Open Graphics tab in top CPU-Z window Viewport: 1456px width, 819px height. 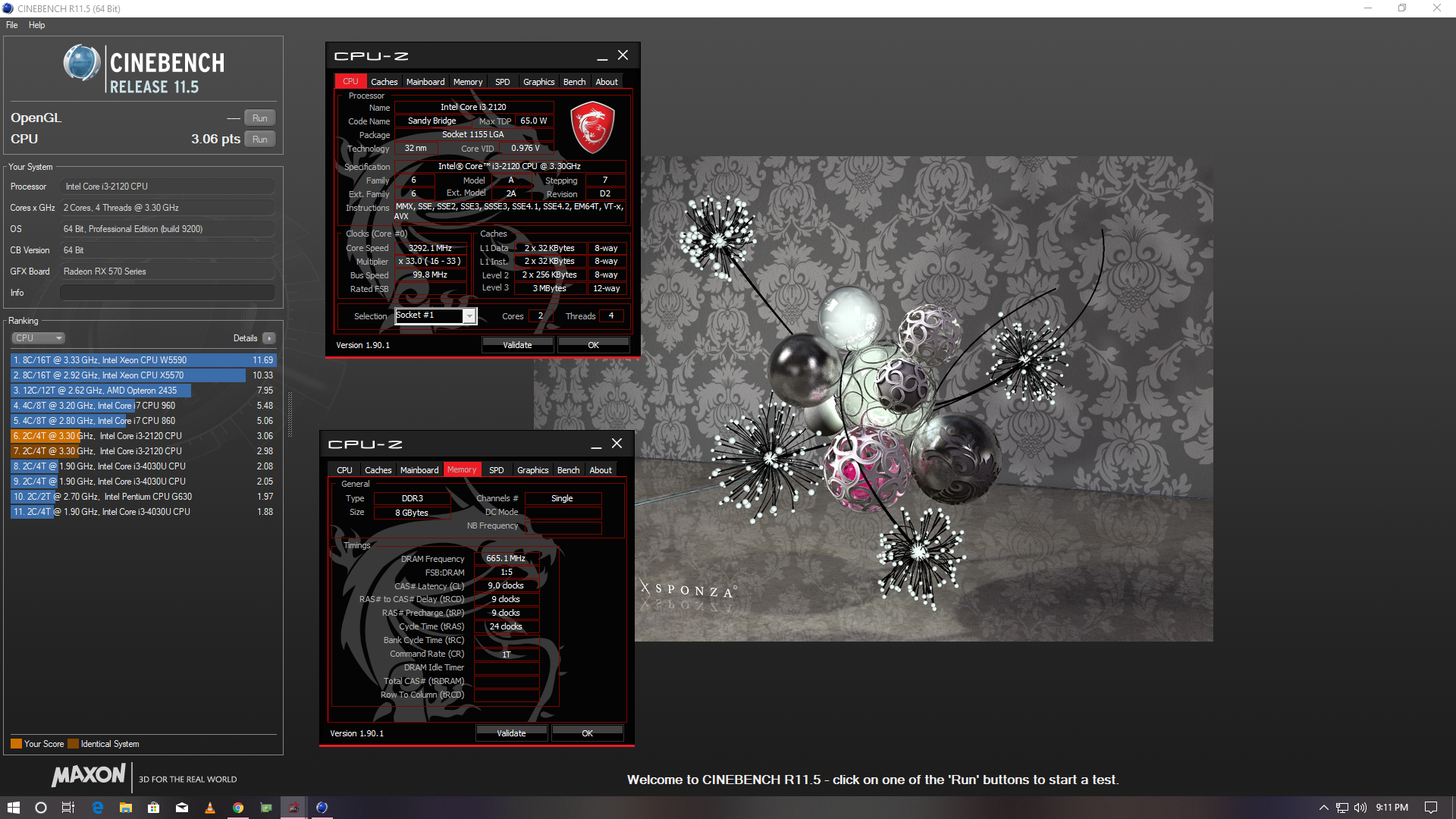(x=539, y=82)
